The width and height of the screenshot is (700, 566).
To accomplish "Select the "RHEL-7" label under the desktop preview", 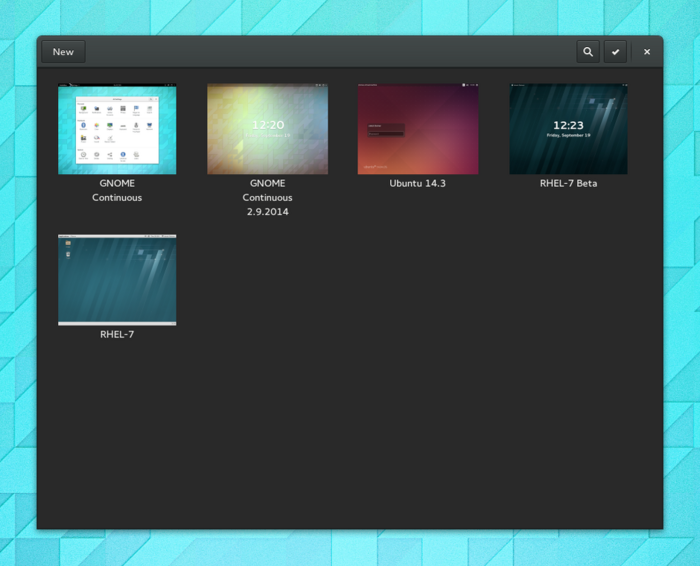I will tap(117, 334).
